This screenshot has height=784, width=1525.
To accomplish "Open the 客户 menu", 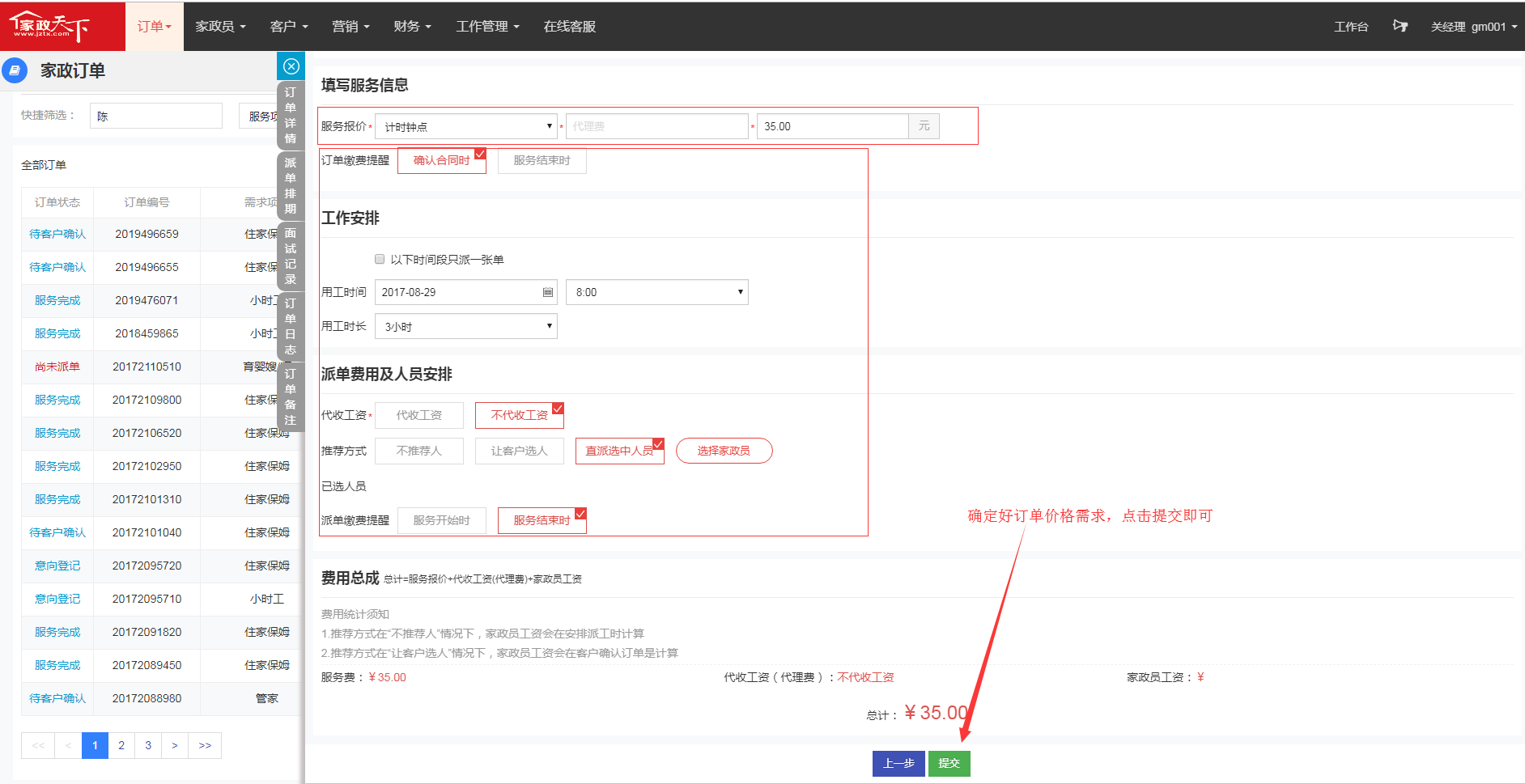I will click(289, 26).
